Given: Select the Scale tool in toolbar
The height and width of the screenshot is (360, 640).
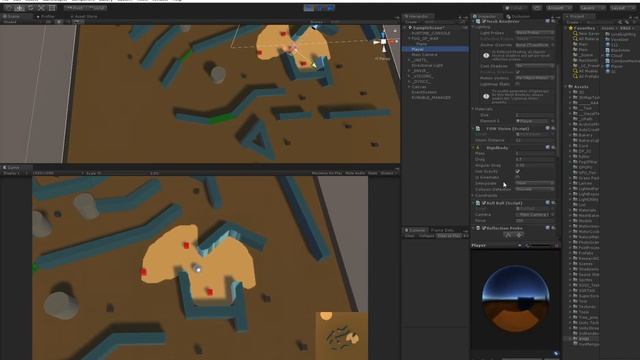Looking at the screenshot, I should coord(41,8).
